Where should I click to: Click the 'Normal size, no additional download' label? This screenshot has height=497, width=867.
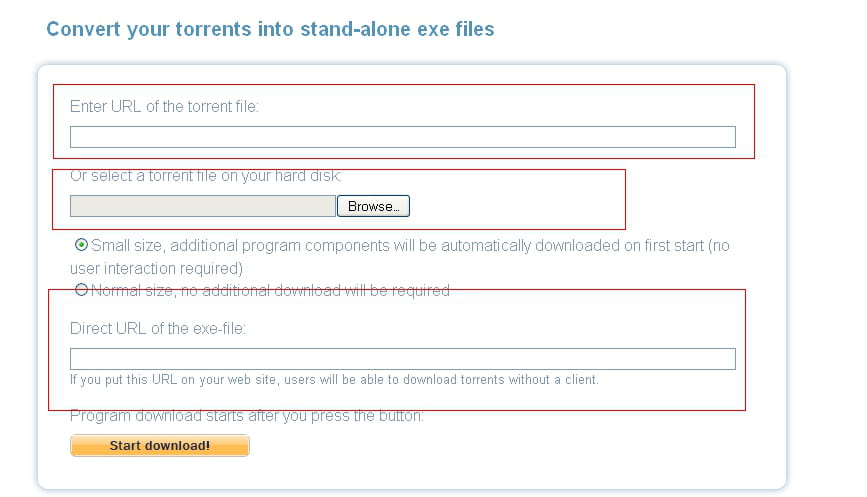pos(270,291)
